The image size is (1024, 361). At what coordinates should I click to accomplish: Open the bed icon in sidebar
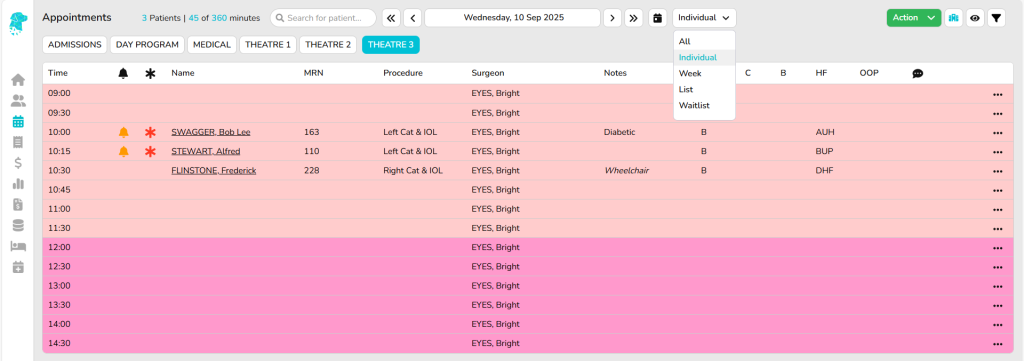click(18, 246)
